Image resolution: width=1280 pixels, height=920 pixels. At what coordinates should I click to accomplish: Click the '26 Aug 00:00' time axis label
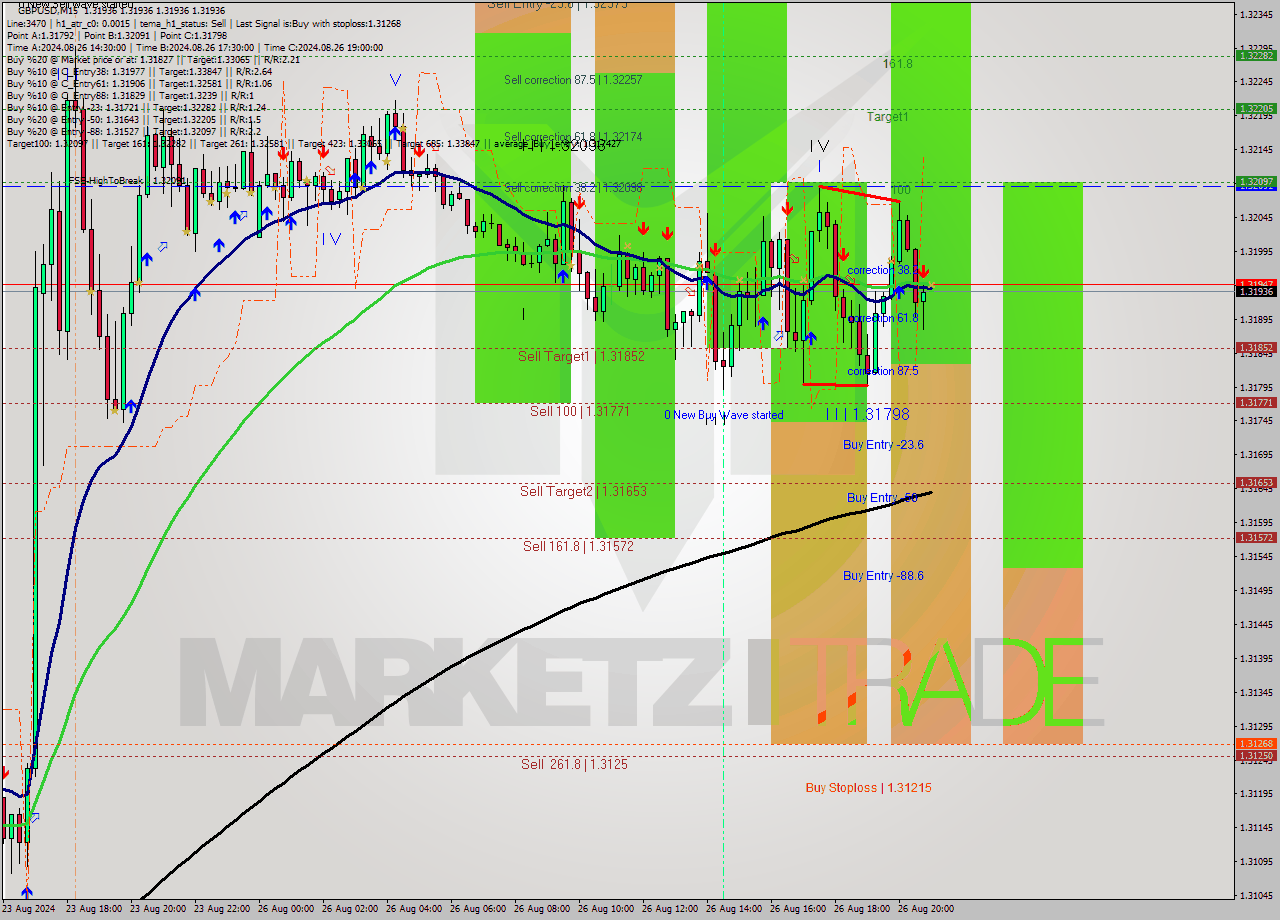[288, 909]
